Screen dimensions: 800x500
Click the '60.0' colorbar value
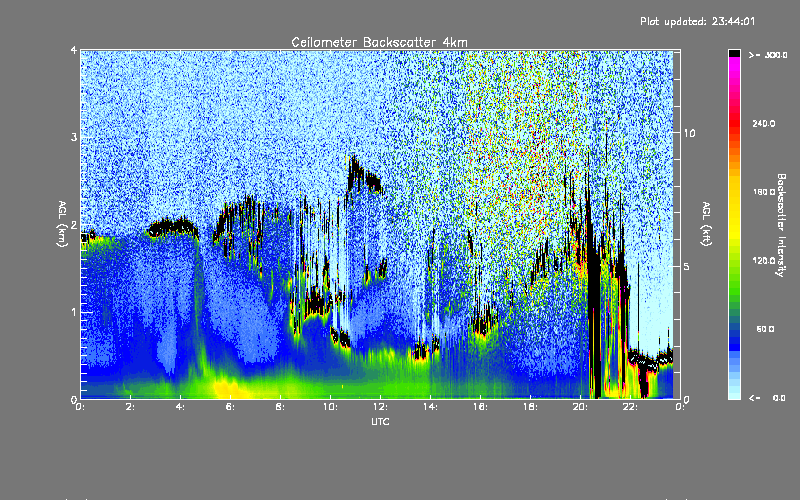765,329
